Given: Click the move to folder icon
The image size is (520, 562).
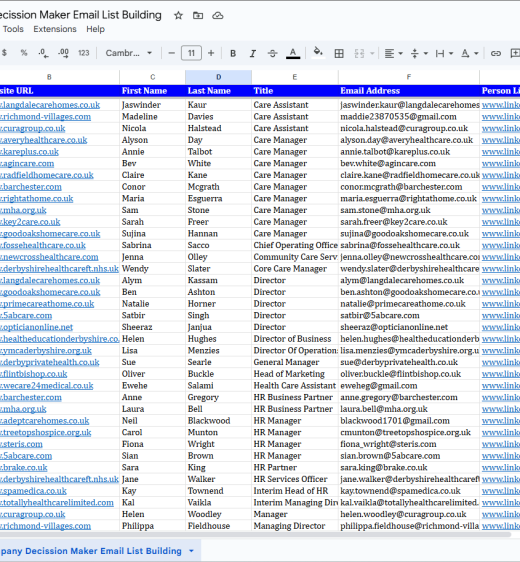Looking at the screenshot, I should point(198,15).
